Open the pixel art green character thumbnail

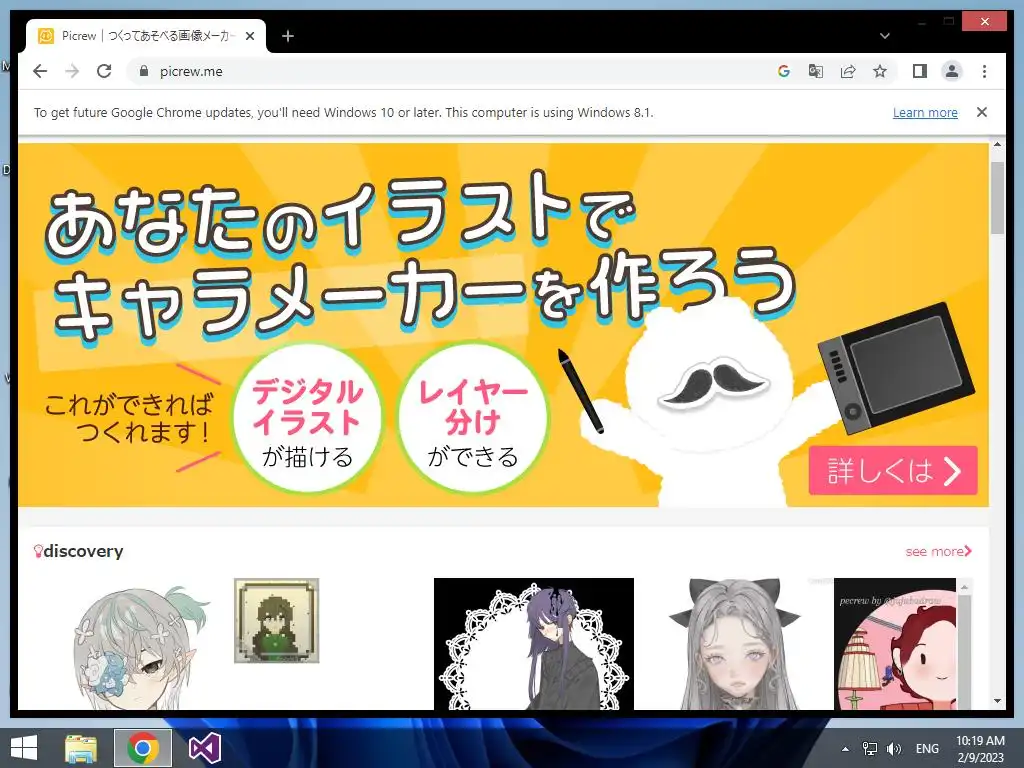point(277,620)
